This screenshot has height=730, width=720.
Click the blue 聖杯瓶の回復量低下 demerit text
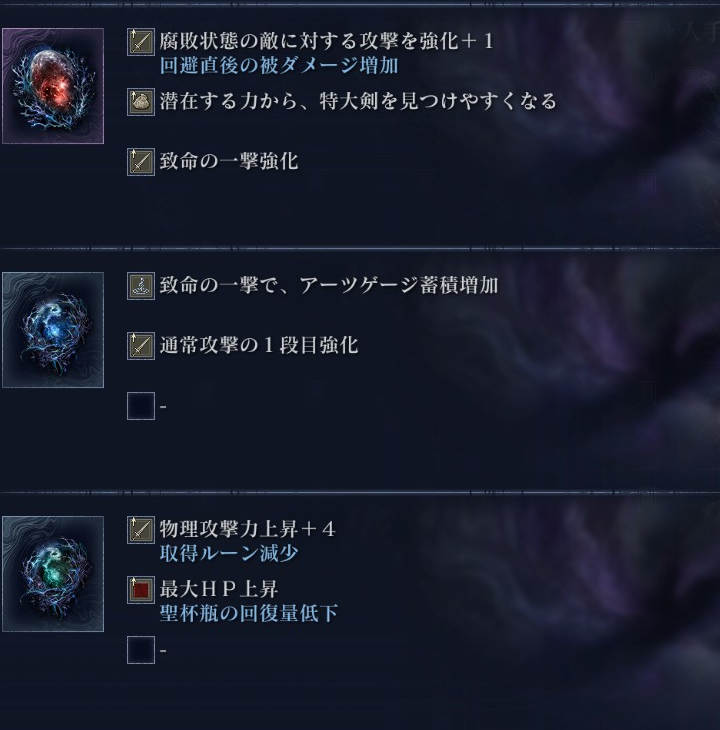click(x=249, y=614)
